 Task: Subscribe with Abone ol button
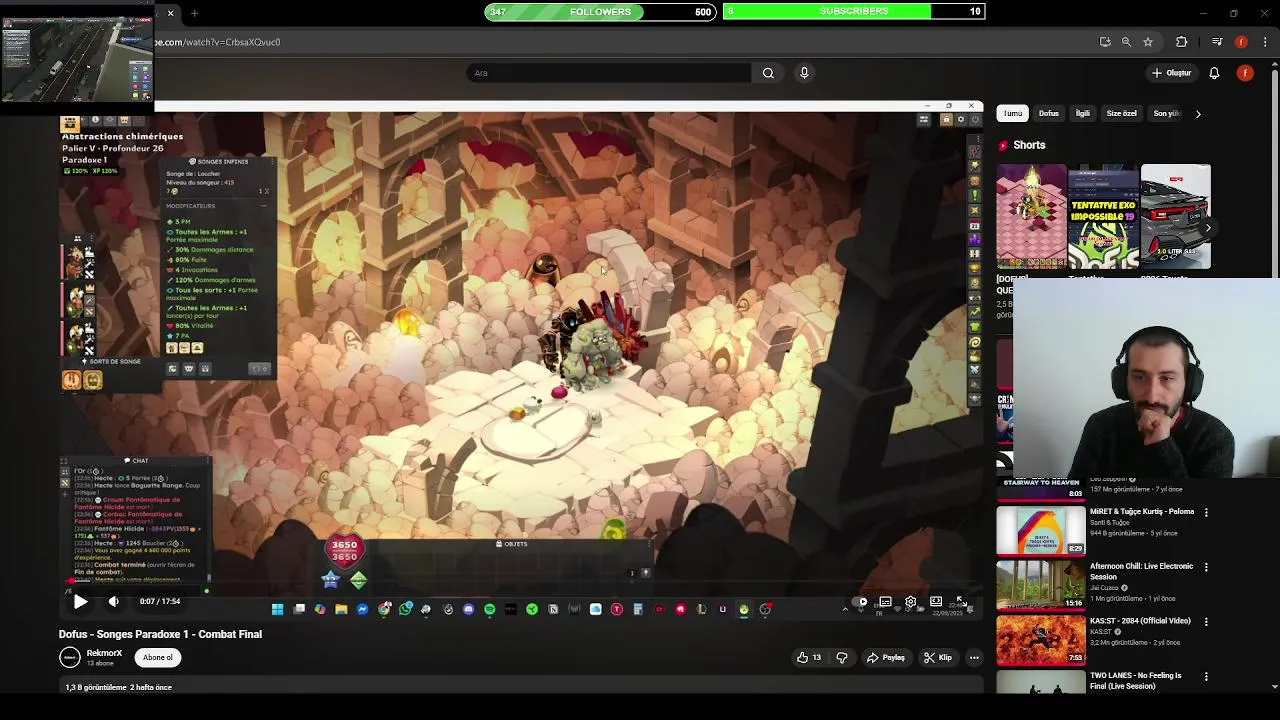(157, 658)
